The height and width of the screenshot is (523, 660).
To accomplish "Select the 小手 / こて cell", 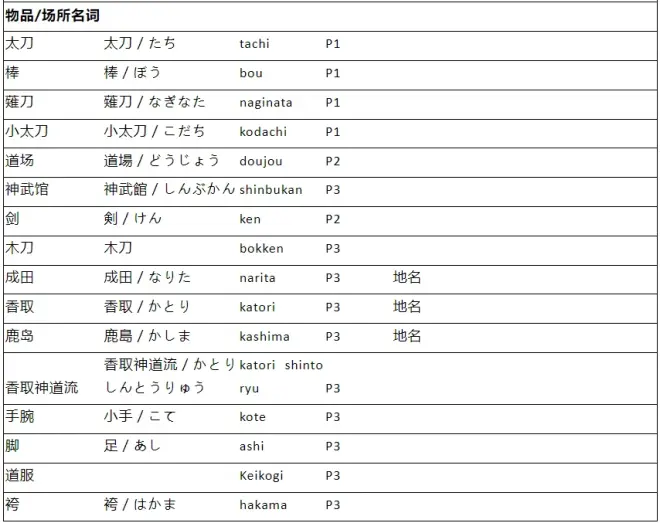I will pyautogui.click(x=140, y=417).
